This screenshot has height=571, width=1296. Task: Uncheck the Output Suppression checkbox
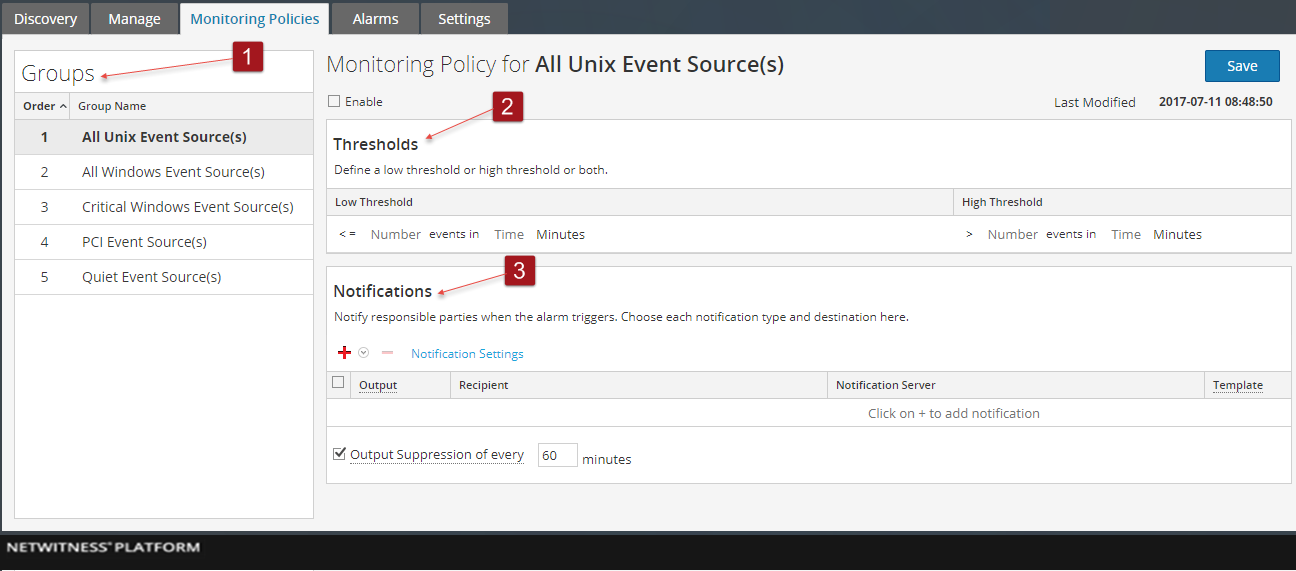pyautogui.click(x=338, y=454)
